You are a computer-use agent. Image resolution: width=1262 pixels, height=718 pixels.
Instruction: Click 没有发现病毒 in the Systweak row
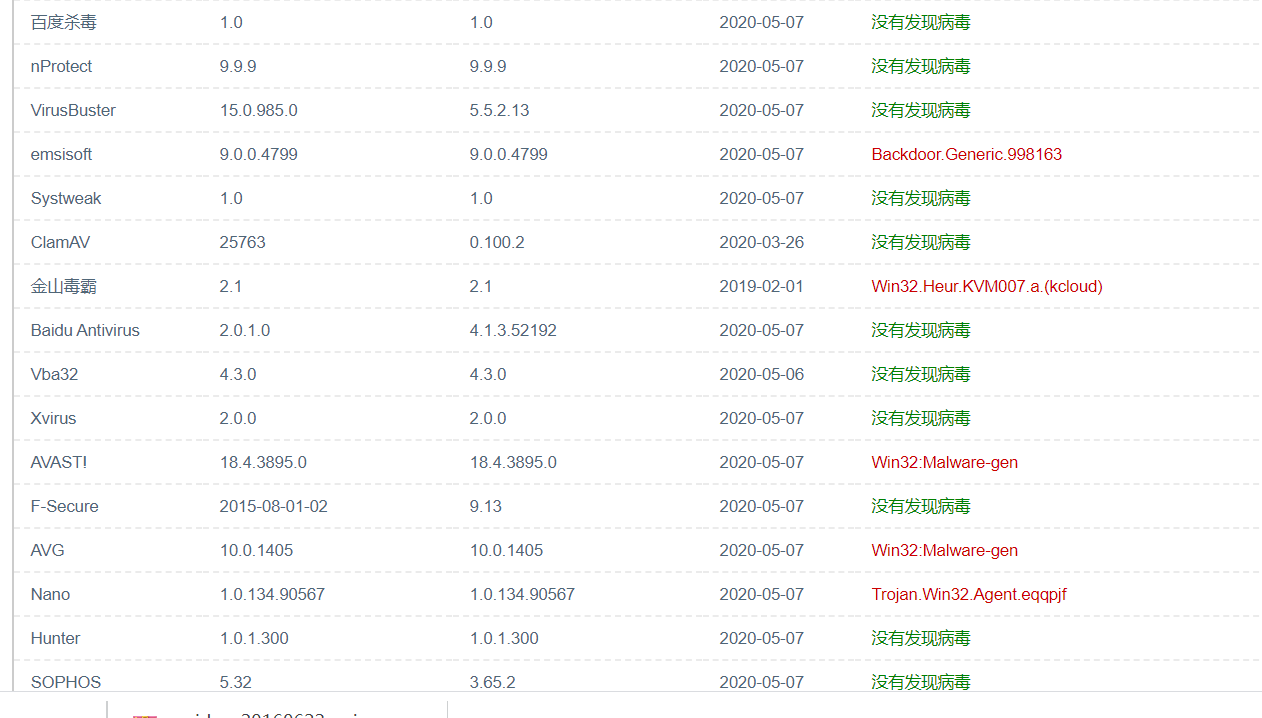click(921, 198)
